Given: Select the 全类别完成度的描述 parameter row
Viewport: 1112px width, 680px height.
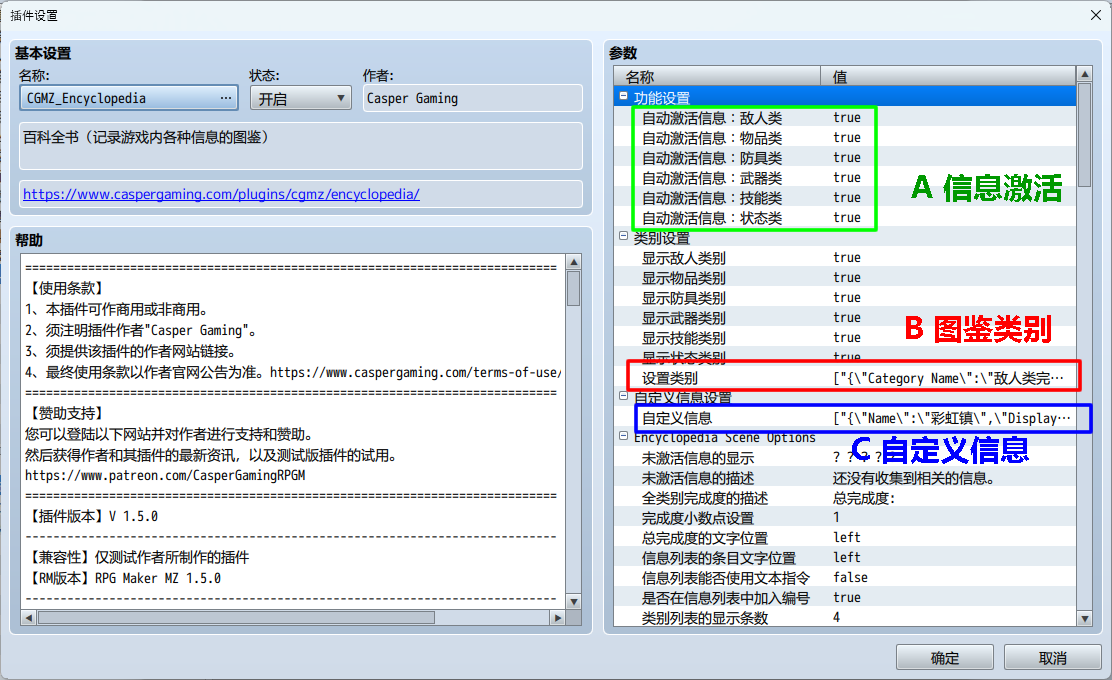Looking at the screenshot, I should tap(845, 498).
